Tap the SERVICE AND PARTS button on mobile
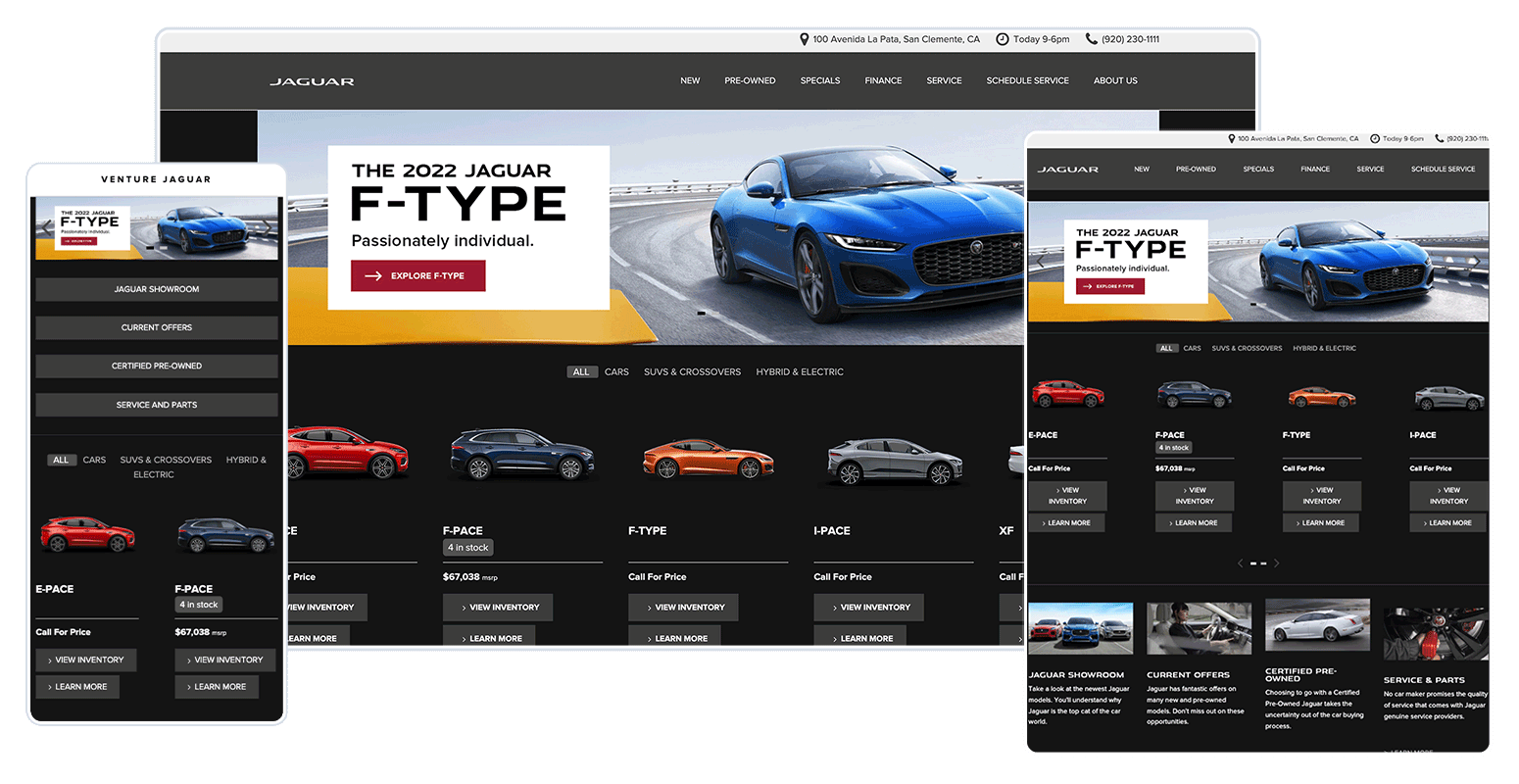1519x784 pixels. point(157,405)
